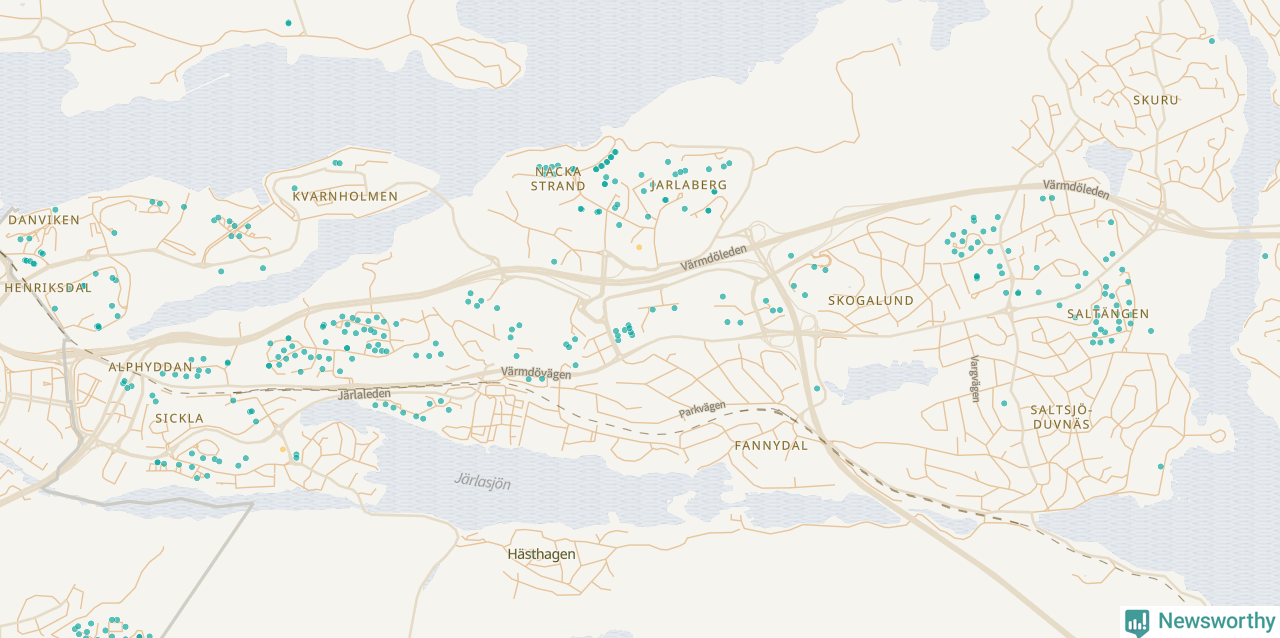
Task: Click the SKURU district label
Action: 1156,100
